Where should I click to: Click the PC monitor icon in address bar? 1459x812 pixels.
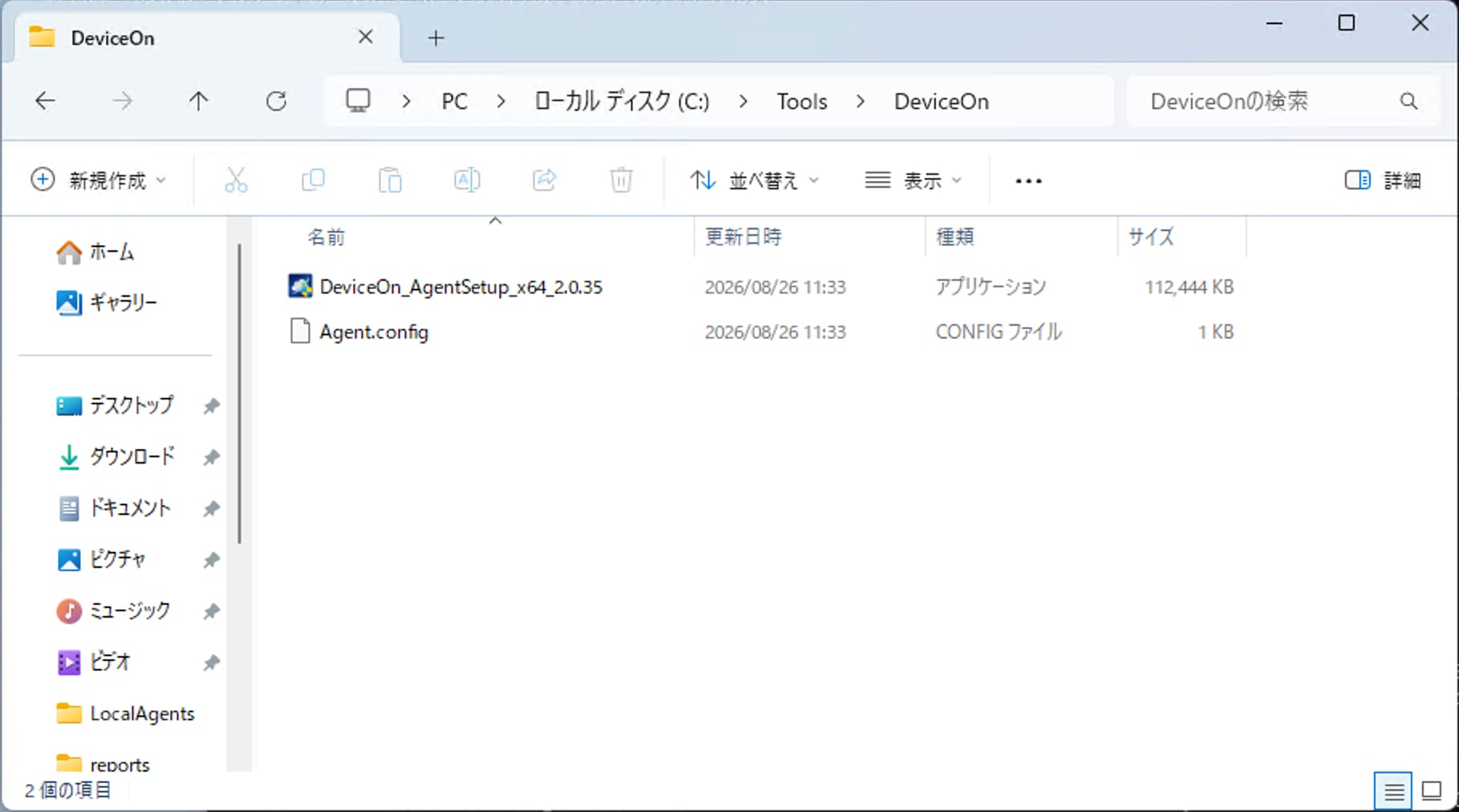[358, 101]
